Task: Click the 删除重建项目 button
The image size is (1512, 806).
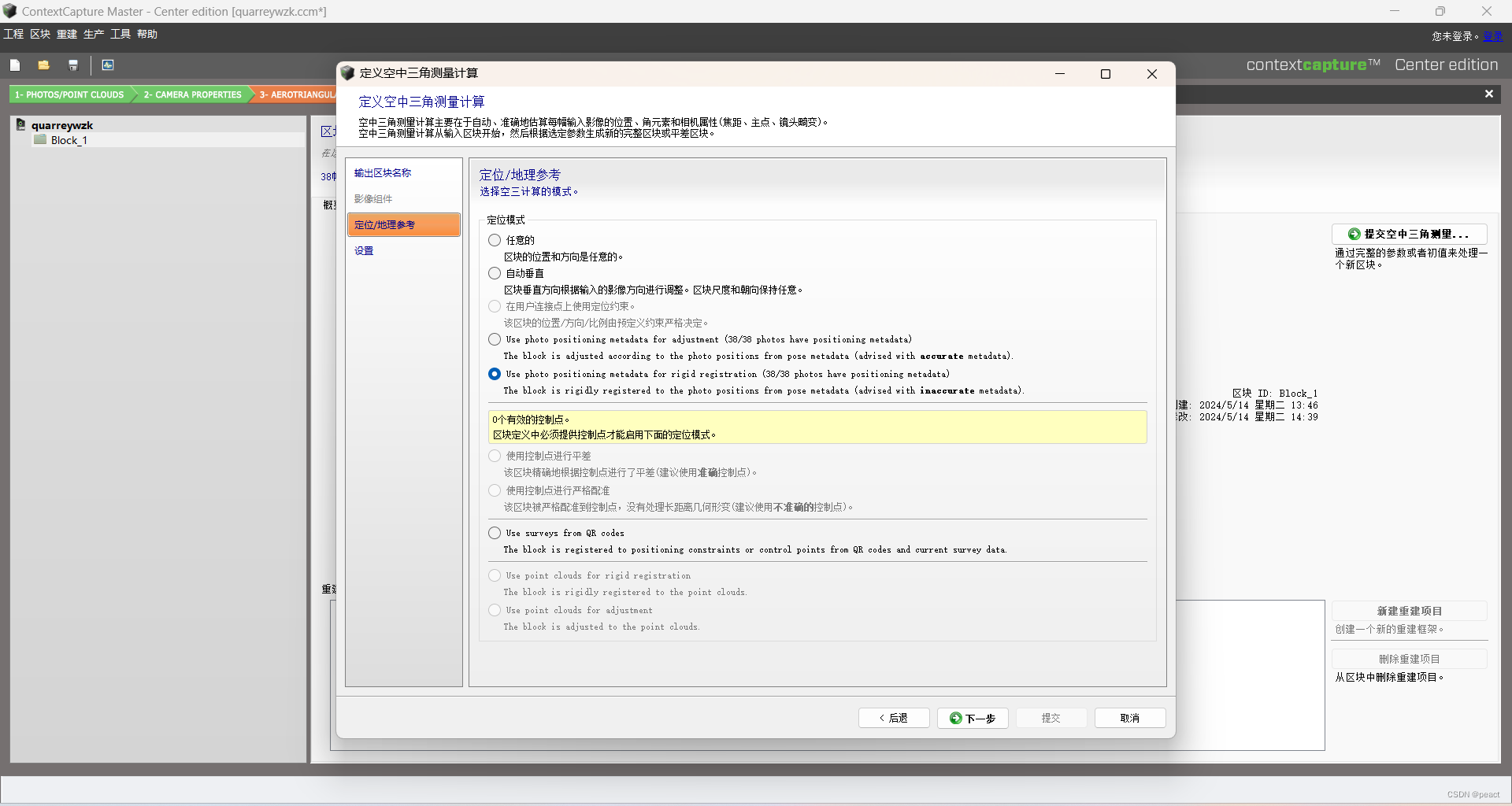Action: point(1409,659)
